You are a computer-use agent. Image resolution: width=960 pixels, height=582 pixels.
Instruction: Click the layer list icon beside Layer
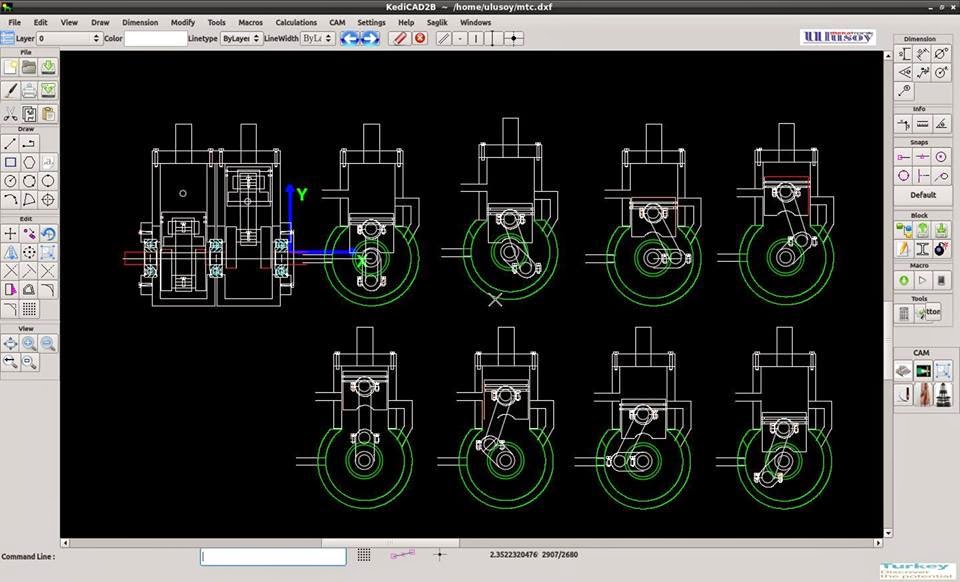point(7,38)
